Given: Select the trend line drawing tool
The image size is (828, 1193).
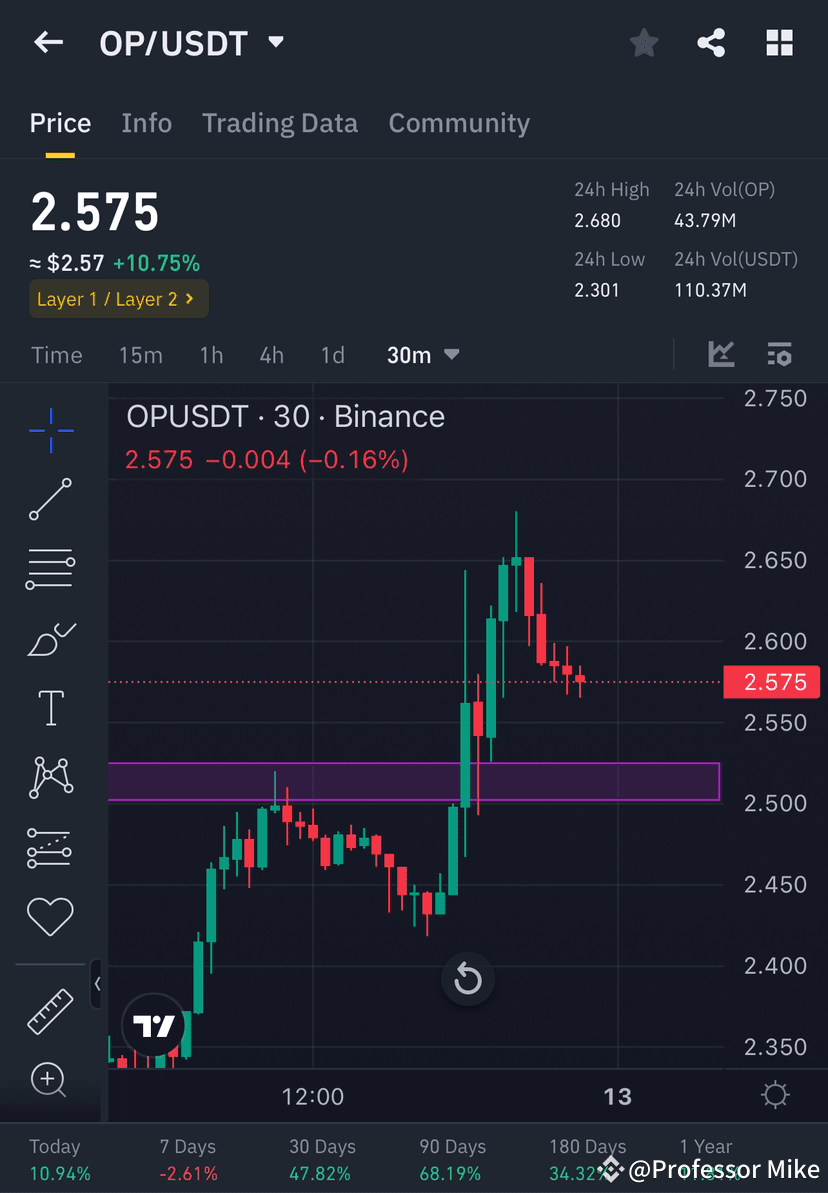Looking at the screenshot, I should (50, 500).
